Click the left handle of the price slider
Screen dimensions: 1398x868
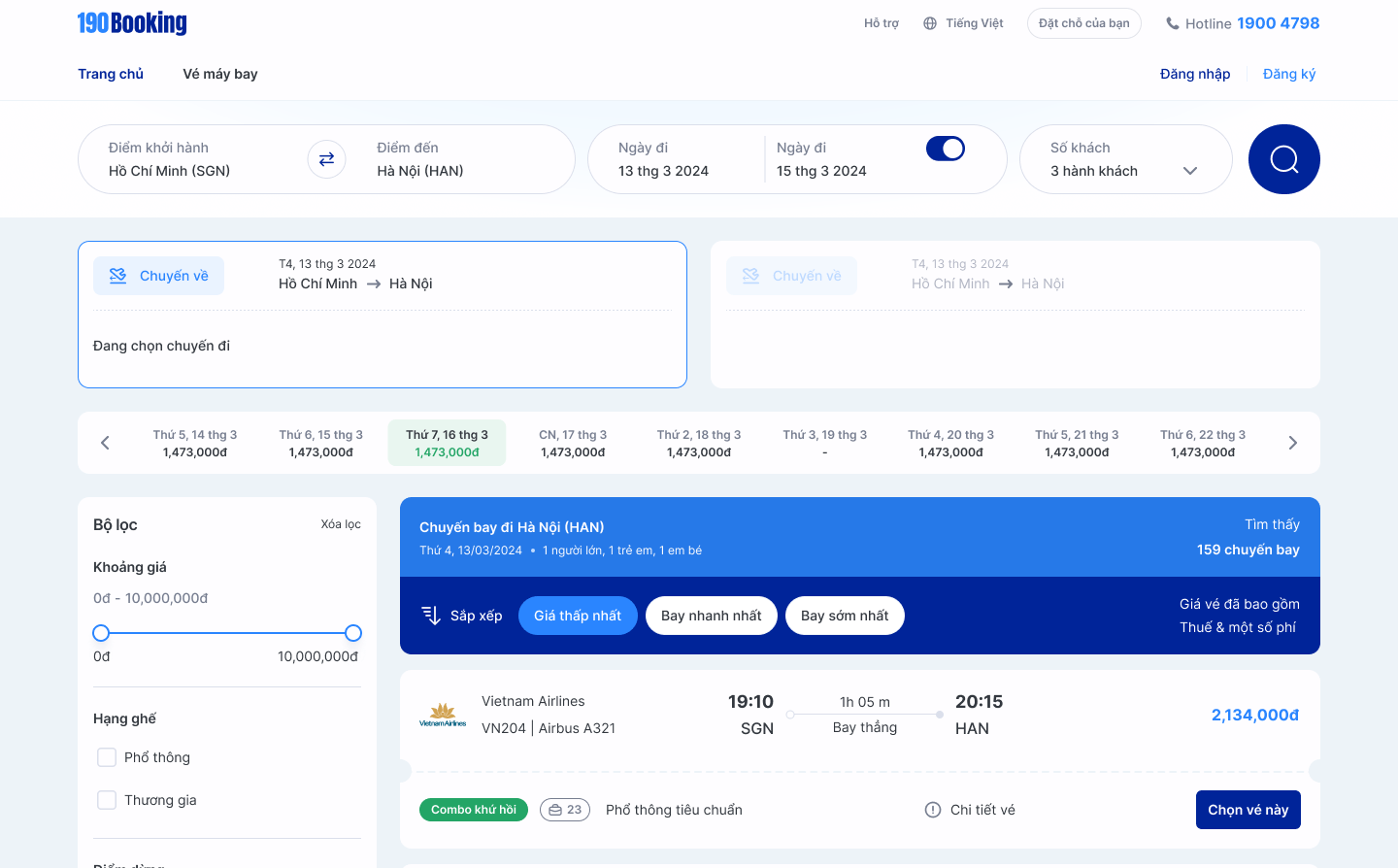[101, 632]
